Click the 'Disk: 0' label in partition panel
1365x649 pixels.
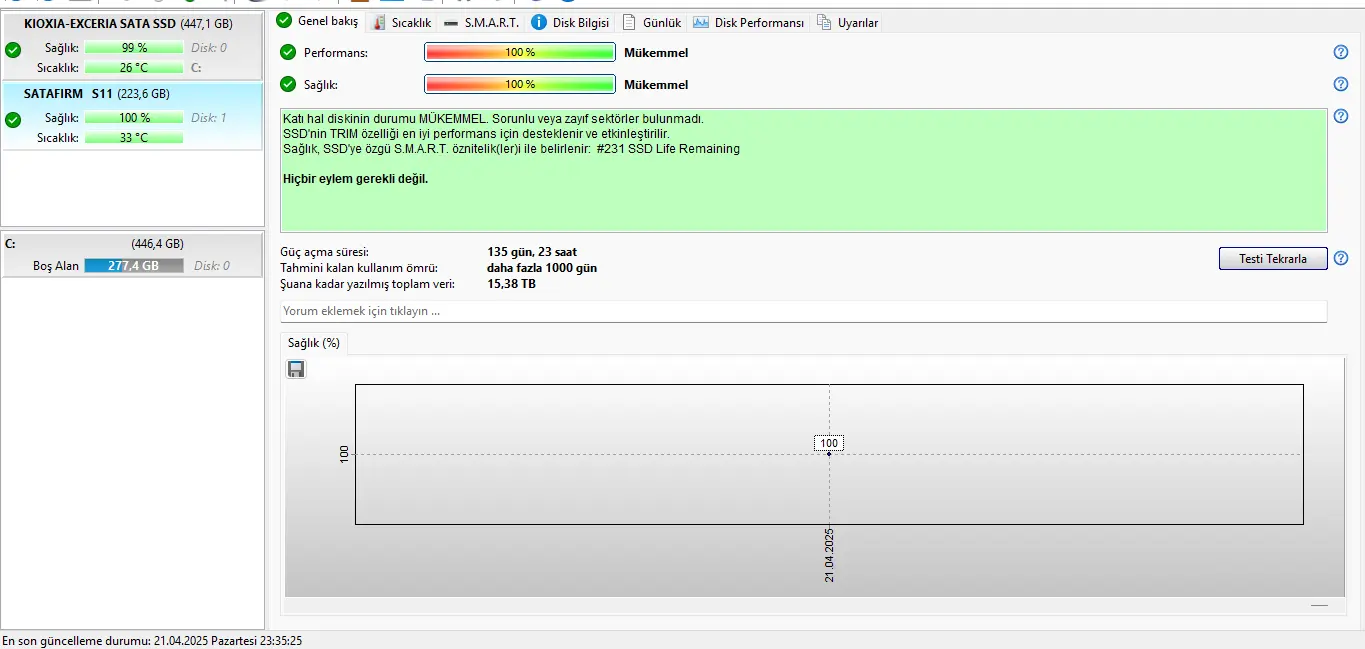point(212,266)
